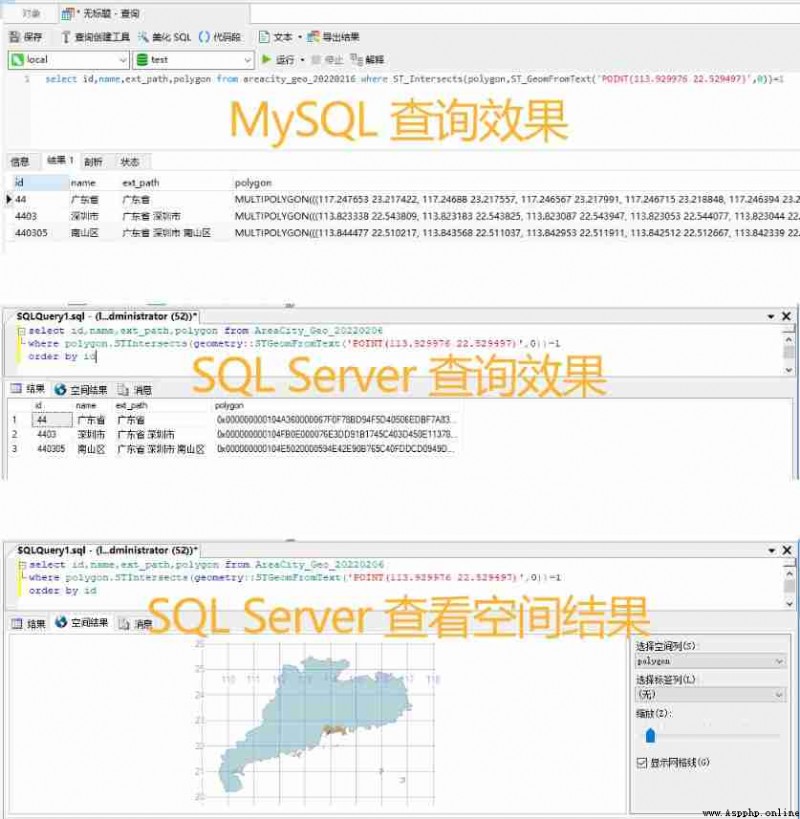The width and height of the screenshot is (800, 819).
Task: Run the MySQL query (运行)
Action: tap(278, 60)
